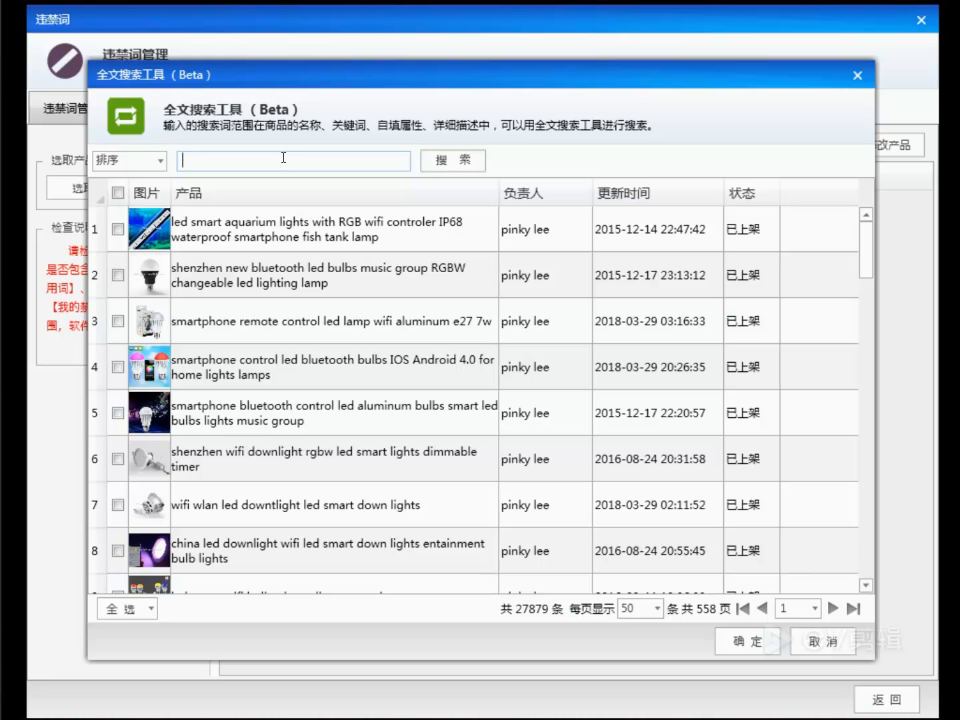Expand the per-page count dropdown showing 50
960x720 pixels.
click(x=640, y=609)
